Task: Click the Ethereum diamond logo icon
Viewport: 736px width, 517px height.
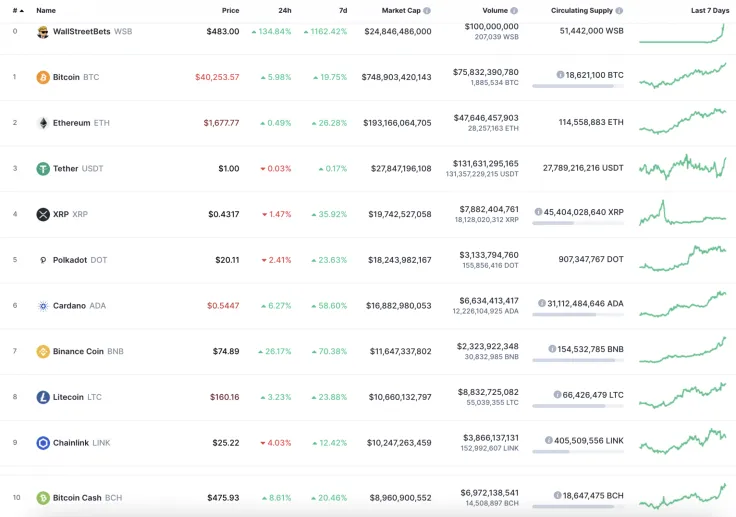Action: 43,123
